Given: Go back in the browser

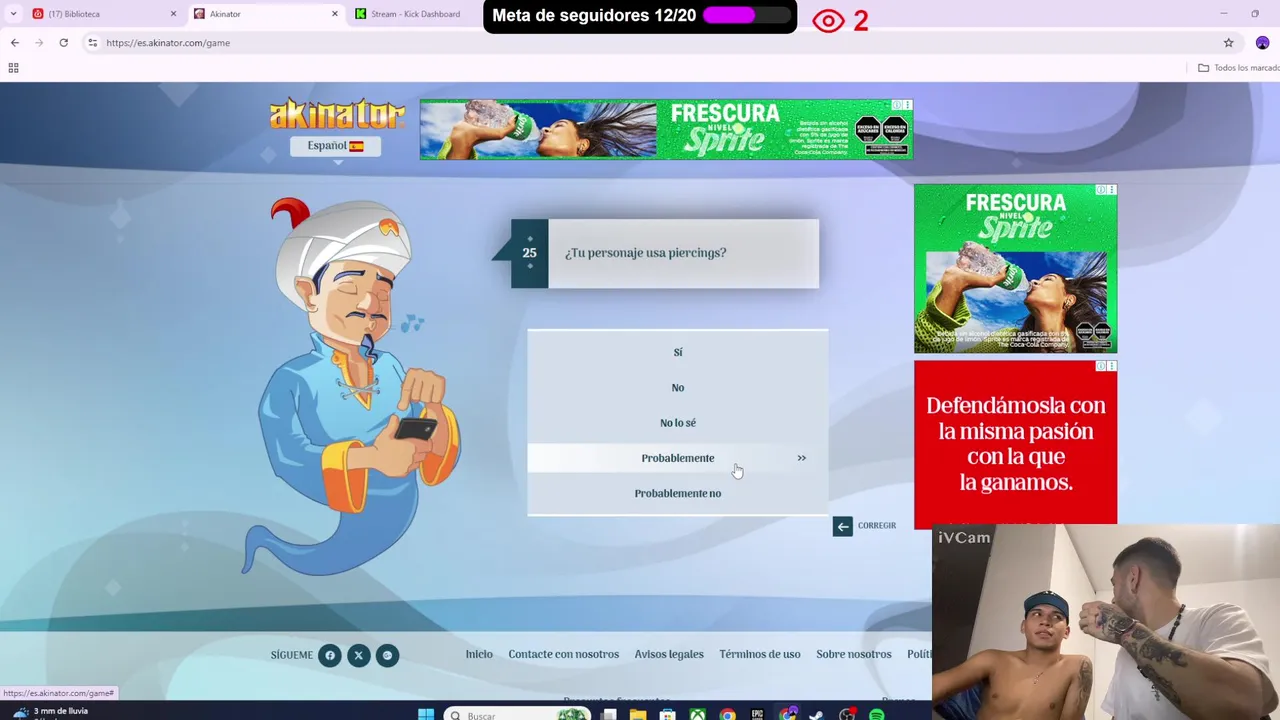Looking at the screenshot, I should [15, 43].
